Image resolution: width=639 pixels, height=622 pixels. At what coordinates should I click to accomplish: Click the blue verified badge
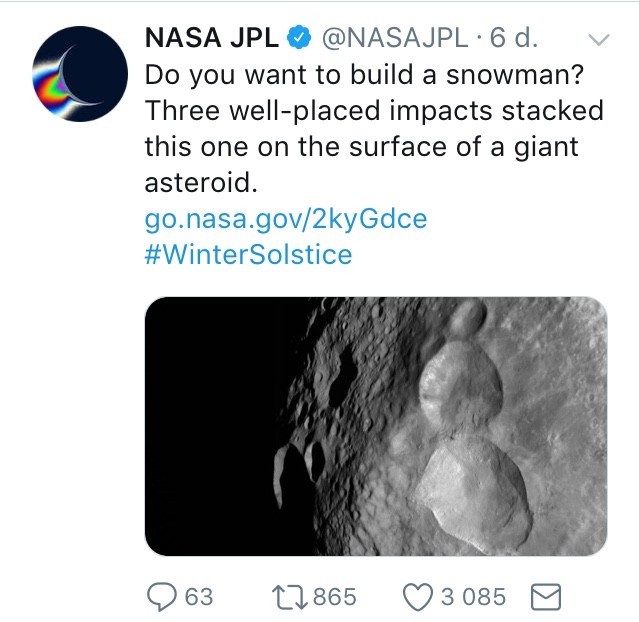click(x=299, y=37)
